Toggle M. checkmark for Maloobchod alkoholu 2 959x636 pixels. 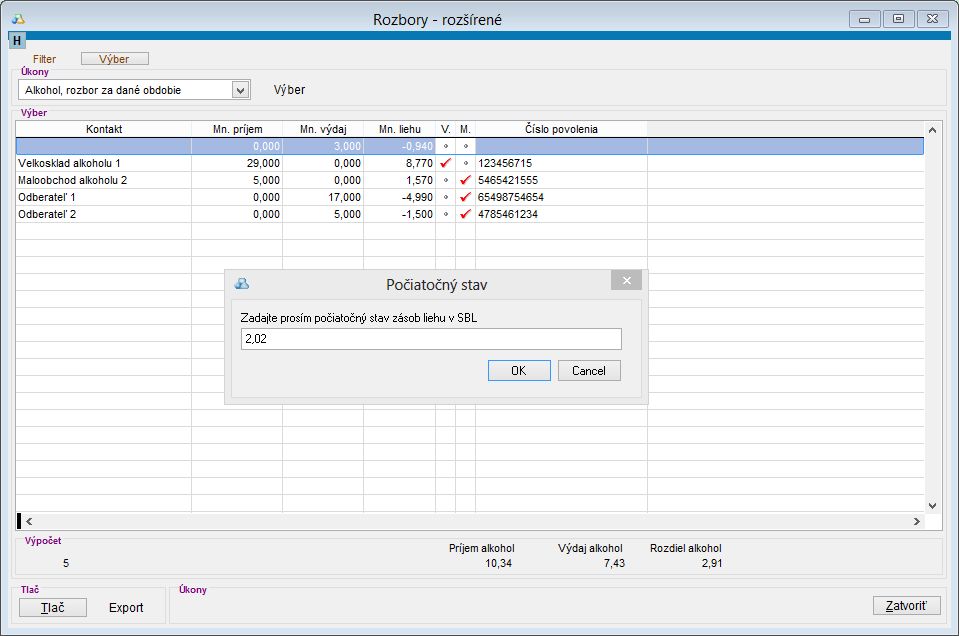click(x=465, y=180)
